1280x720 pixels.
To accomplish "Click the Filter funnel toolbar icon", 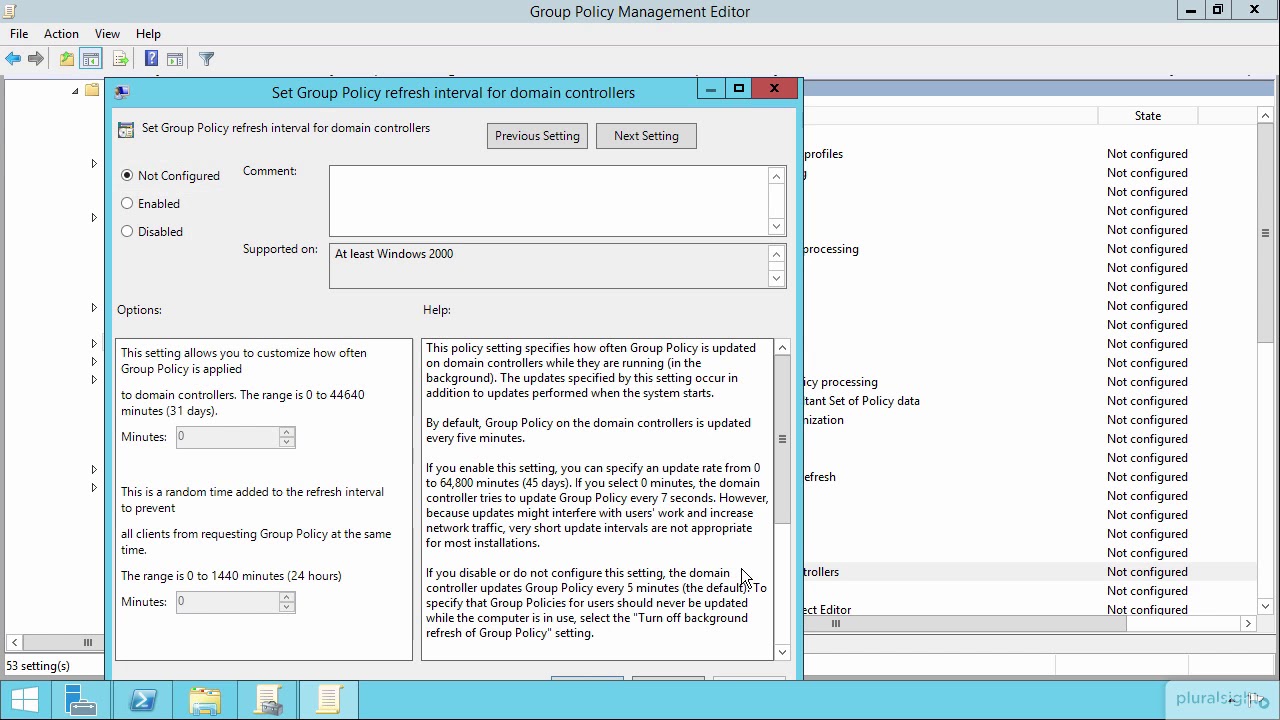I will tap(206, 59).
